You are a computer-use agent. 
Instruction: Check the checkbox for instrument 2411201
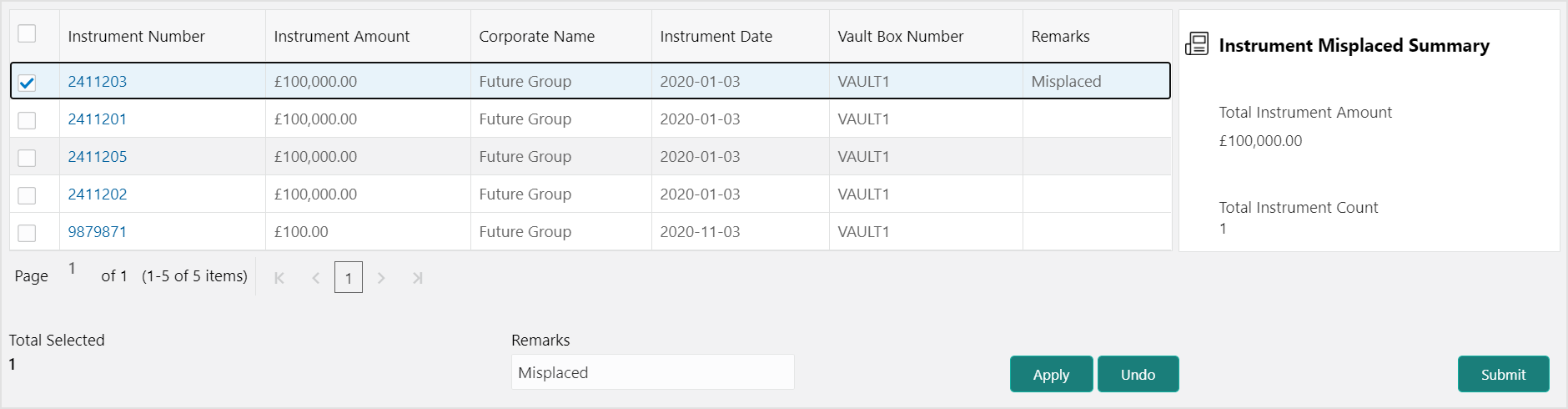coord(27,120)
